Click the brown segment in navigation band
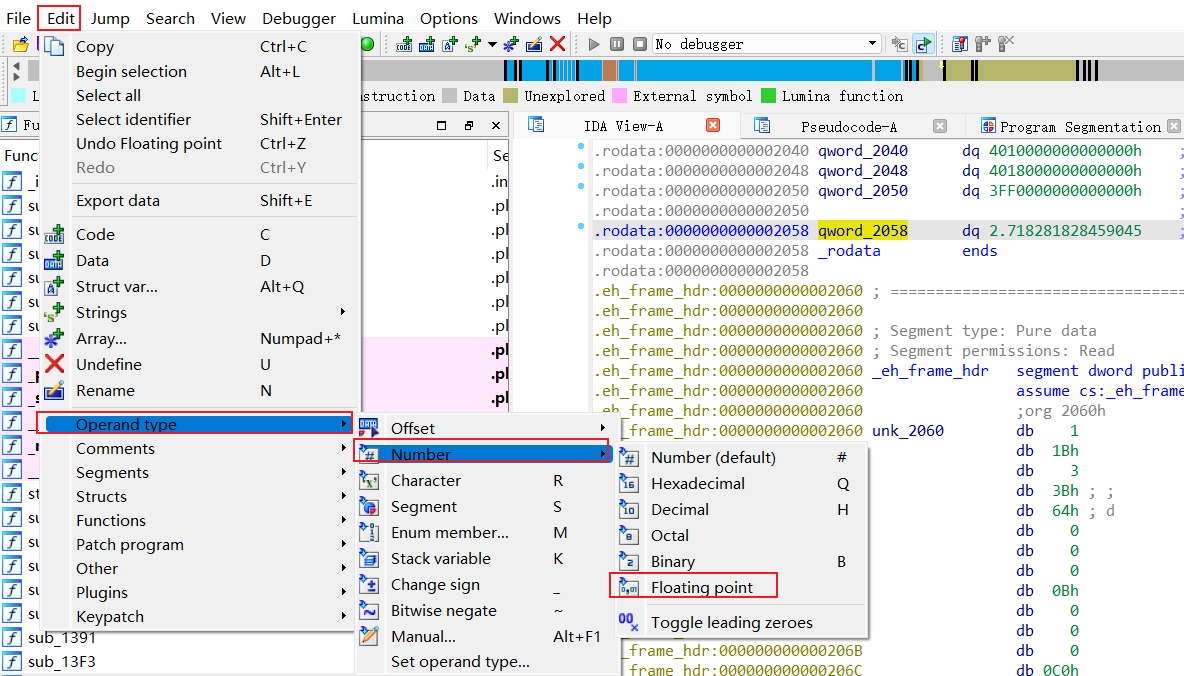Image resolution: width=1184 pixels, height=676 pixels. (x=610, y=71)
